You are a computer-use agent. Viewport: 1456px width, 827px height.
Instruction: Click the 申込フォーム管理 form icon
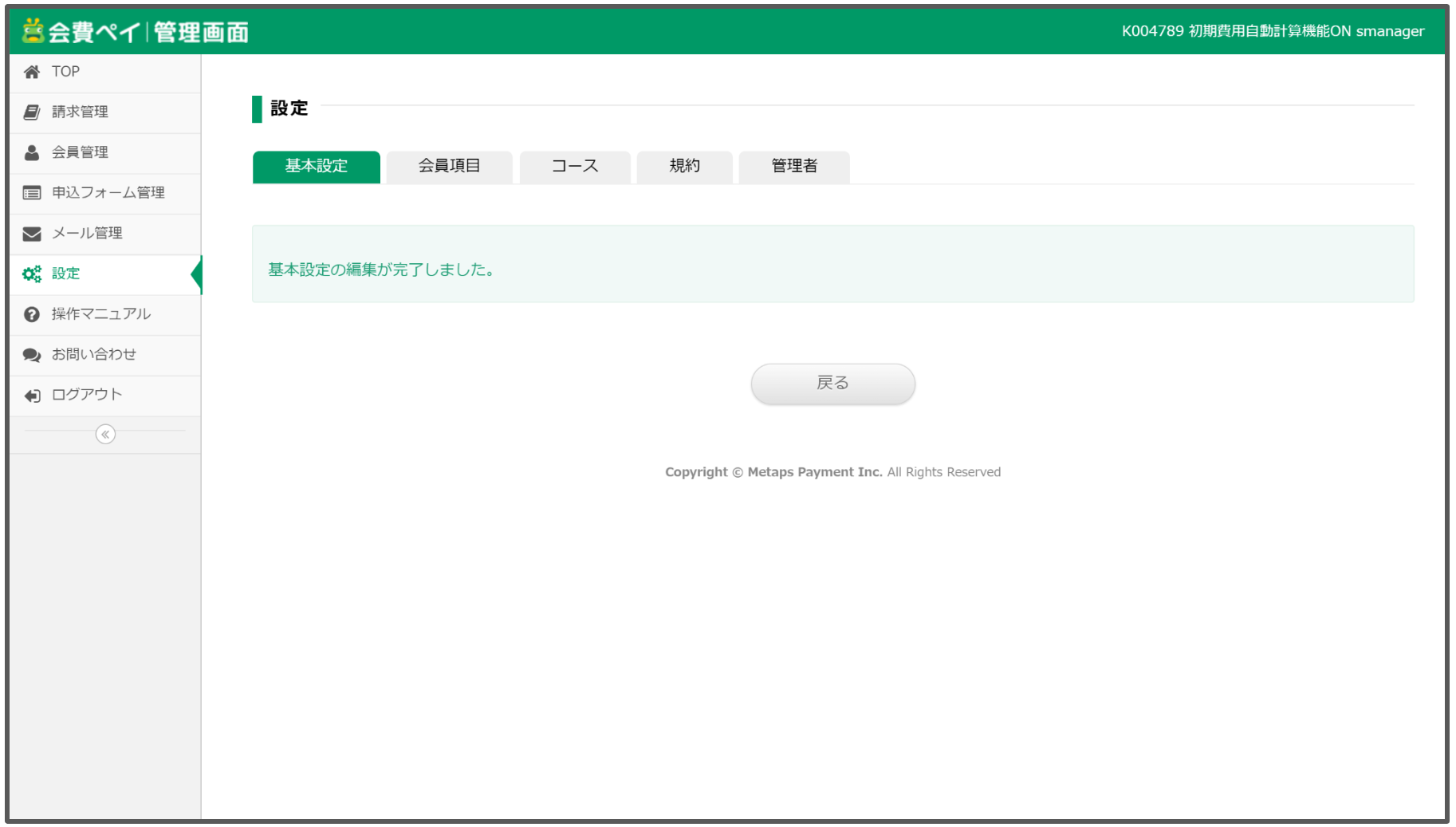pos(31,193)
